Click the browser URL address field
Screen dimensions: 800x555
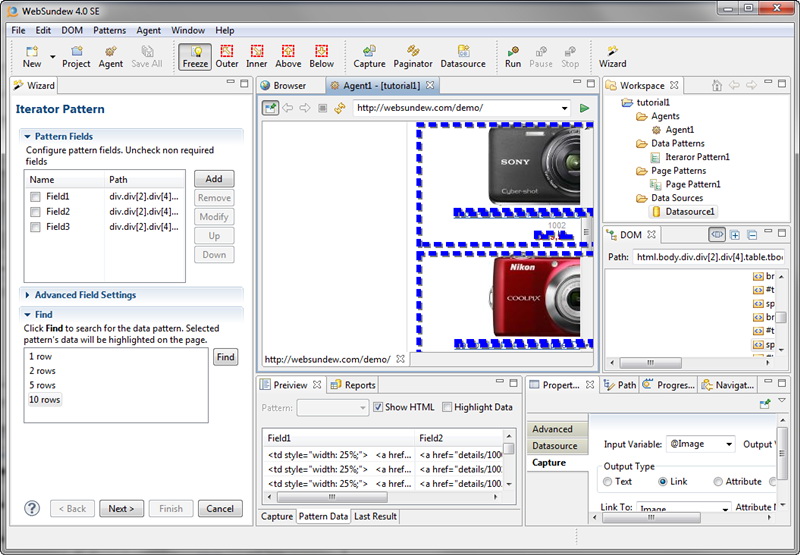click(455, 108)
